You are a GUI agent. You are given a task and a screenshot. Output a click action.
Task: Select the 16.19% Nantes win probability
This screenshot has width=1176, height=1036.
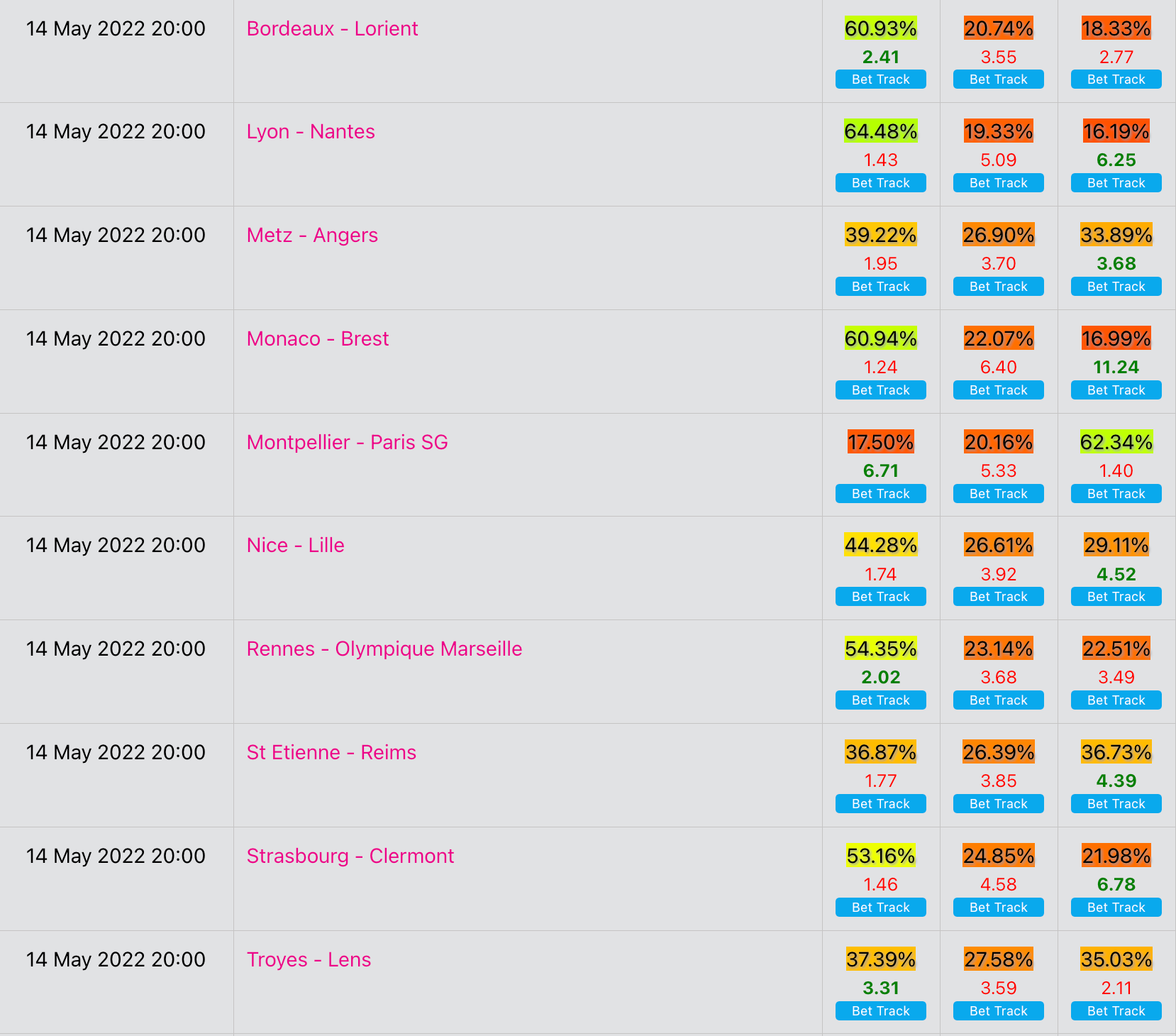coord(1116,131)
